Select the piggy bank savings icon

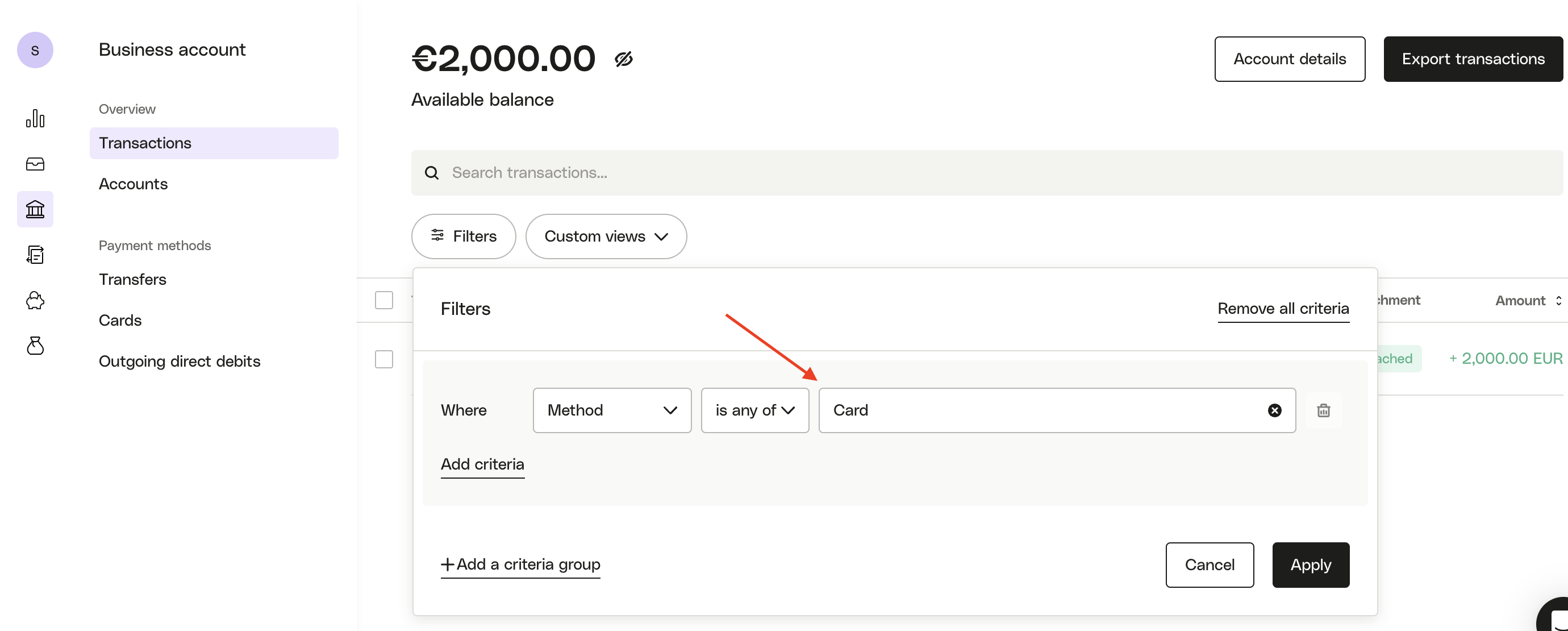[35, 300]
